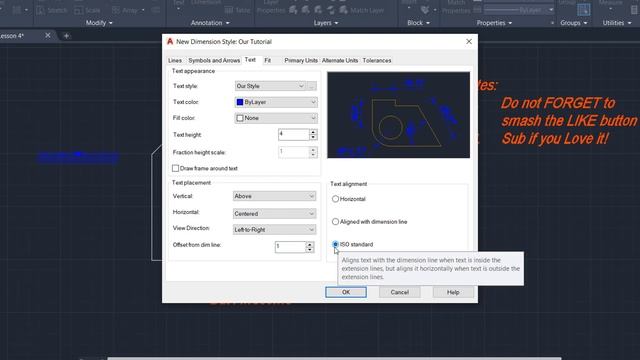Open the Text style dropdown
The width and height of the screenshot is (640, 360).
pyautogui.click(x=270, y=86)
